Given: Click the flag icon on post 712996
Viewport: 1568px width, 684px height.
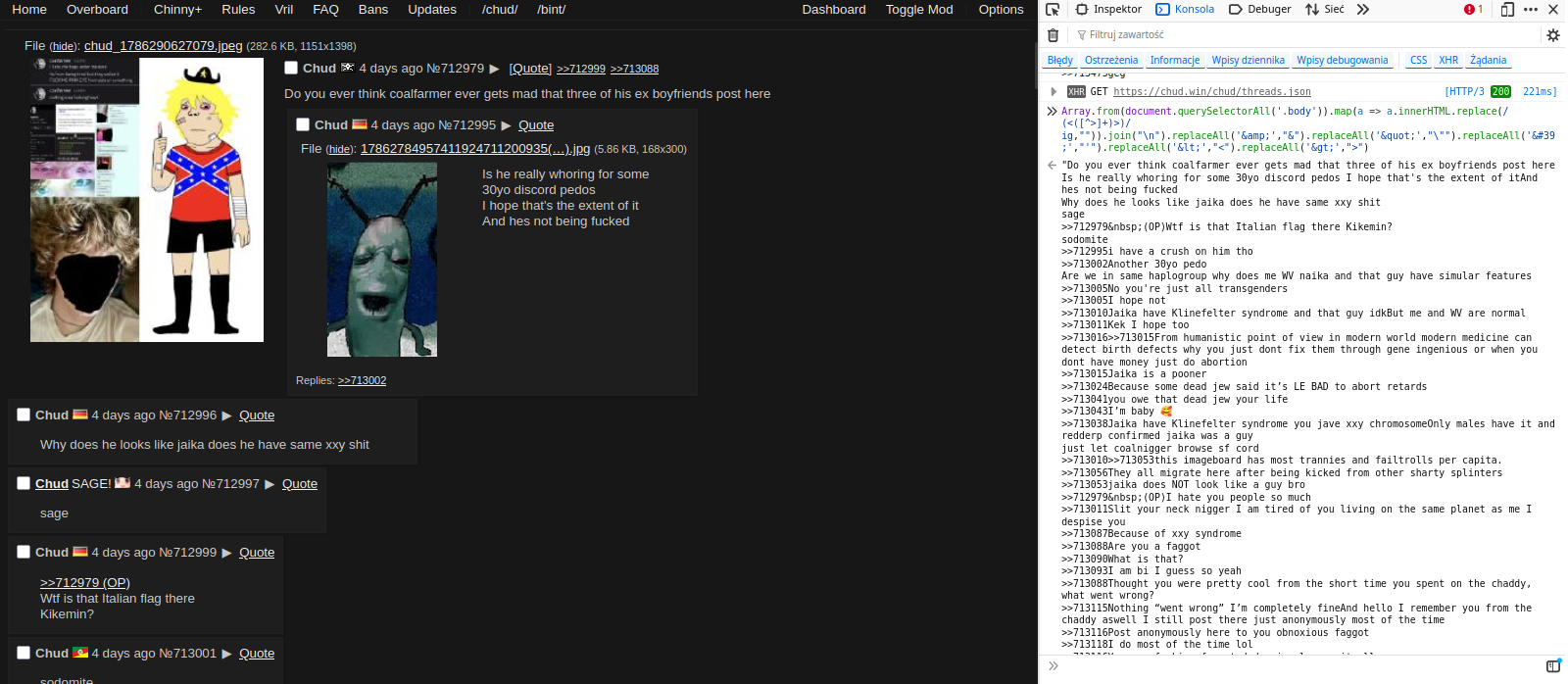Looking at the screenshot, I should (80, 415).
